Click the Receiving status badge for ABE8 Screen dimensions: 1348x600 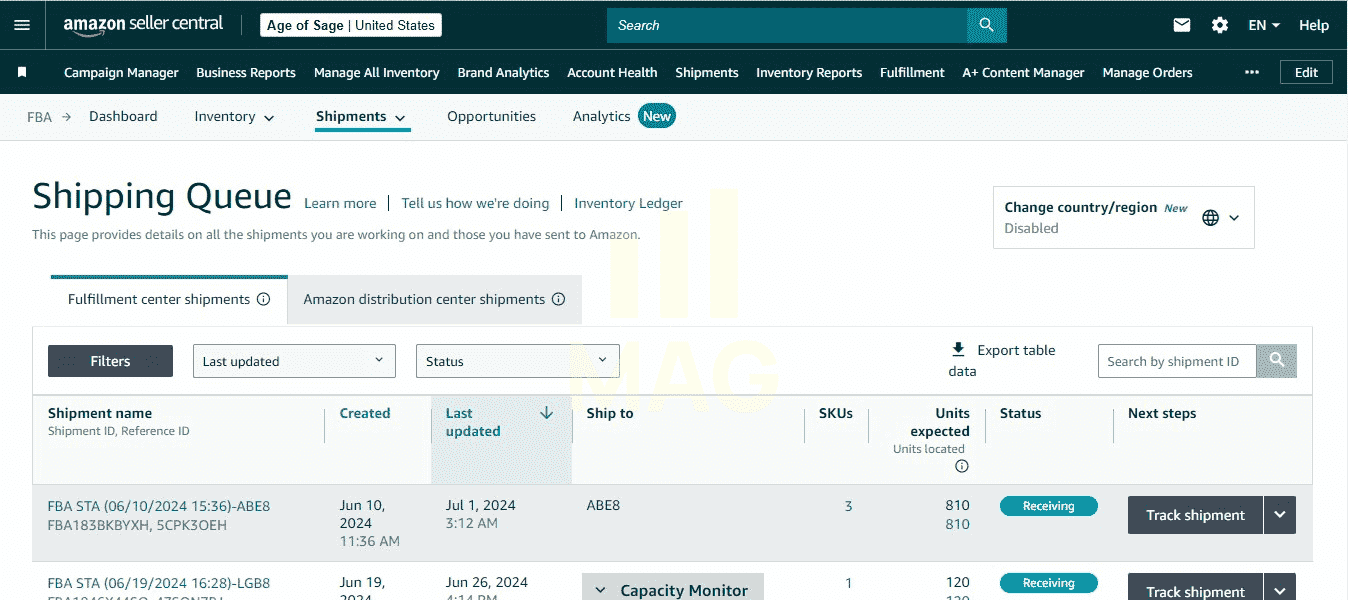click(x=1049, y=506)
